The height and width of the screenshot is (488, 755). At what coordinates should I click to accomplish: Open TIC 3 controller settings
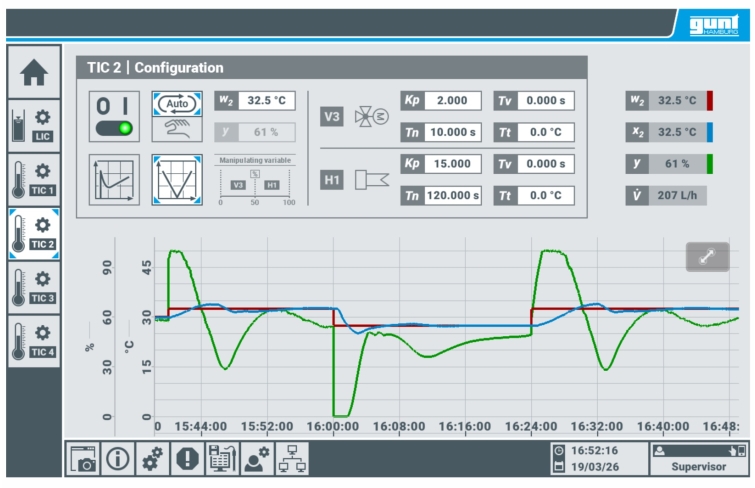pyautogui.click(x=34, y=288)
